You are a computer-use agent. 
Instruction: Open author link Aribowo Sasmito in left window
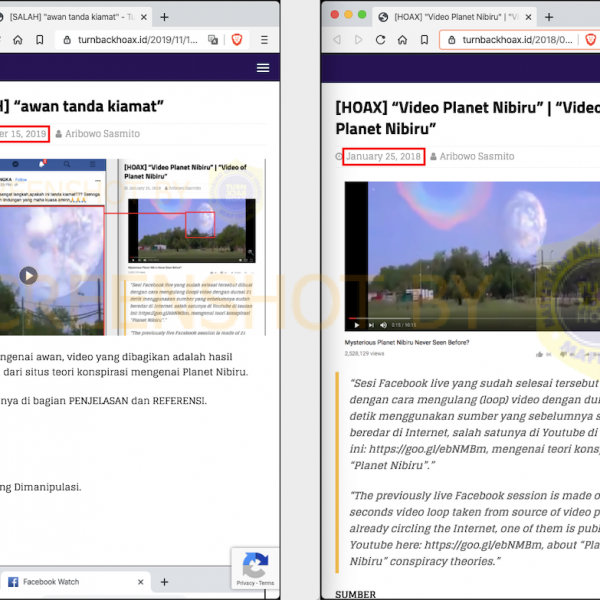pyautogui.click(x=102, y=134)
